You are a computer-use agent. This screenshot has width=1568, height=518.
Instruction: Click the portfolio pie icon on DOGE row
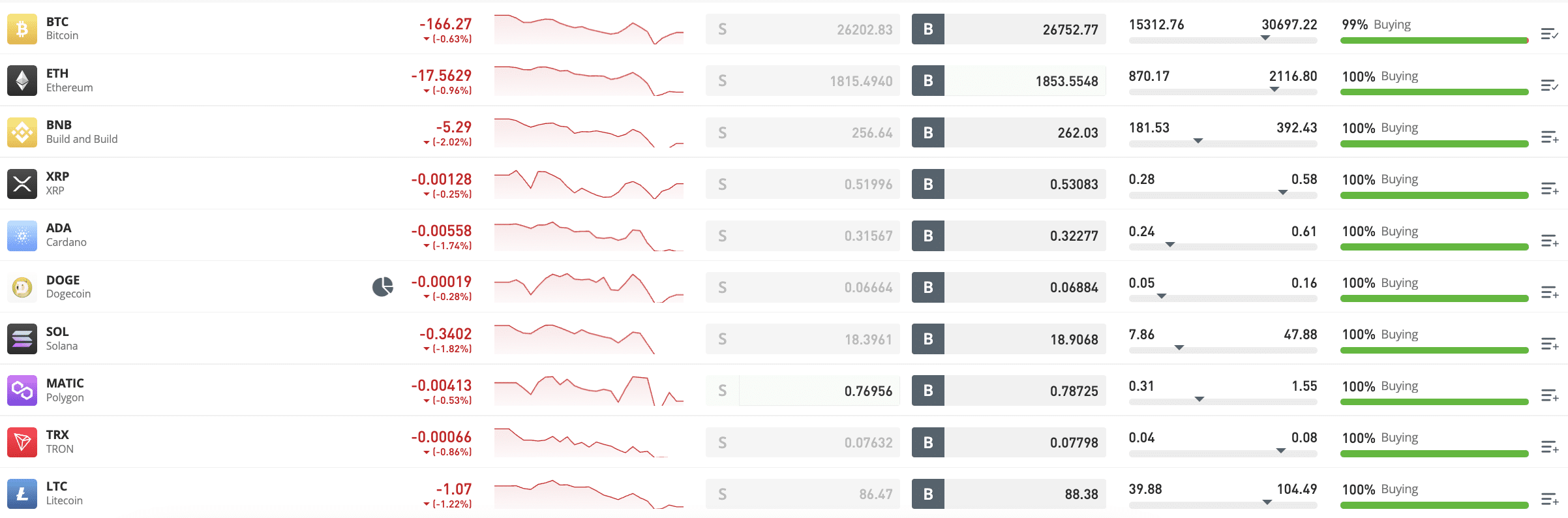383,286
